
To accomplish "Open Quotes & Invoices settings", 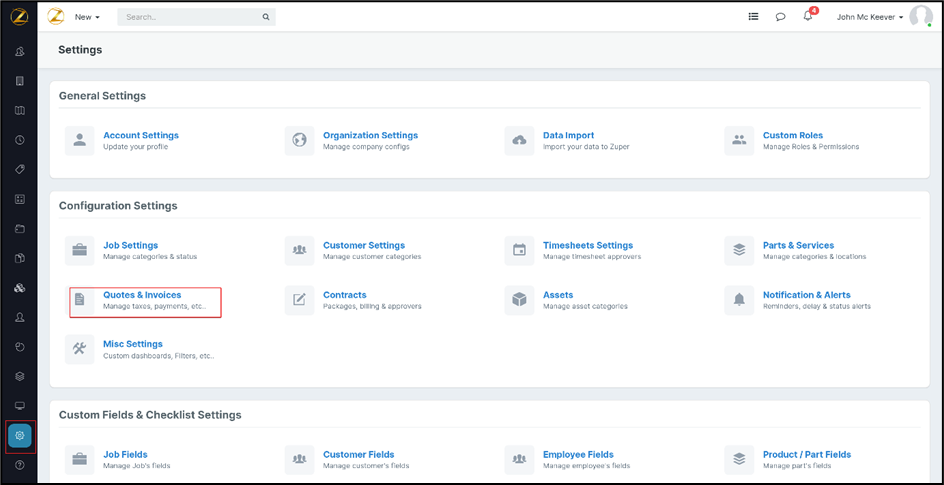I will pyautogui.click(x=142, y=295).
